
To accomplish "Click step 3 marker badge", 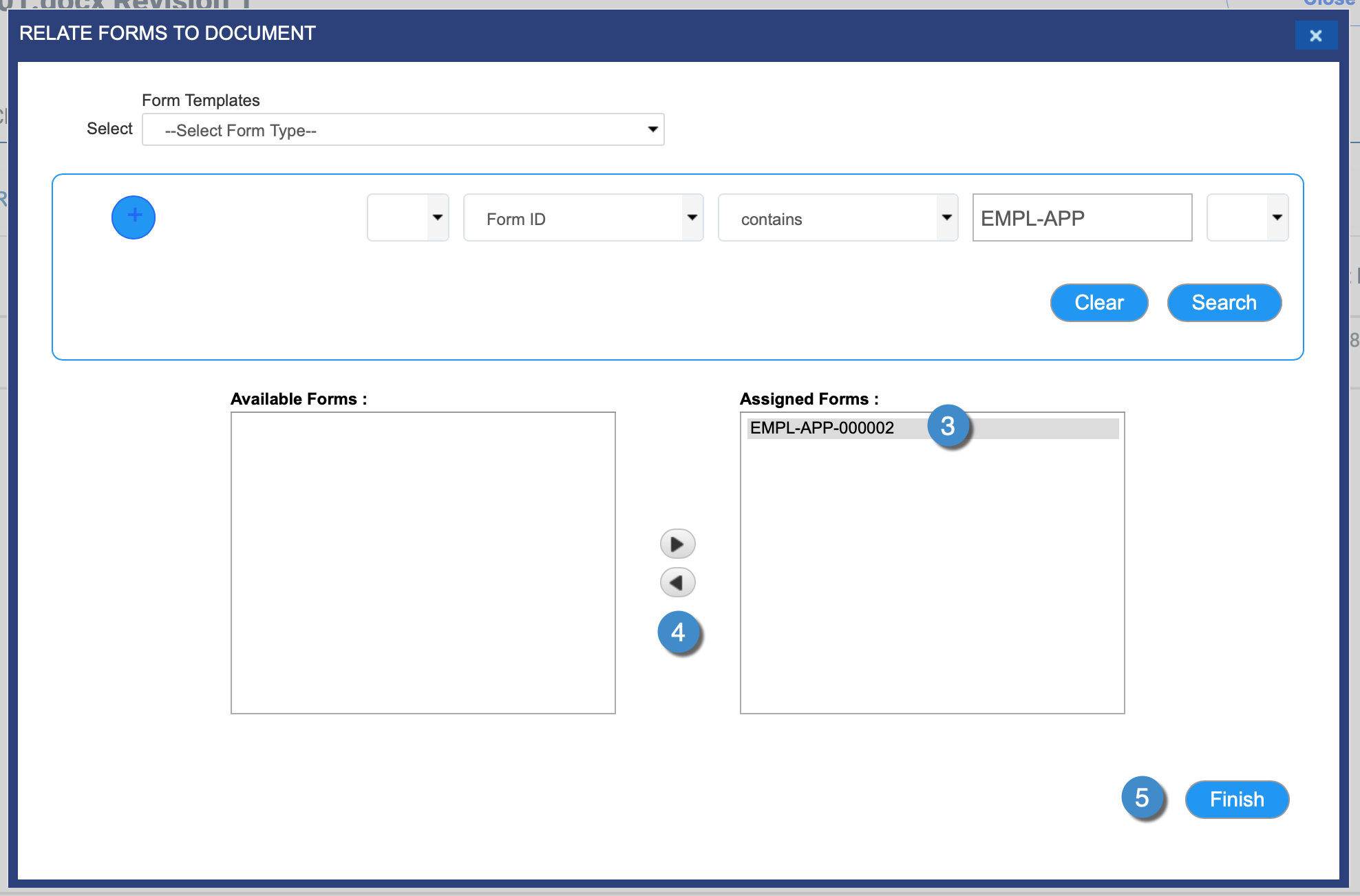I will pyautogui.click(x=948, y=427).
